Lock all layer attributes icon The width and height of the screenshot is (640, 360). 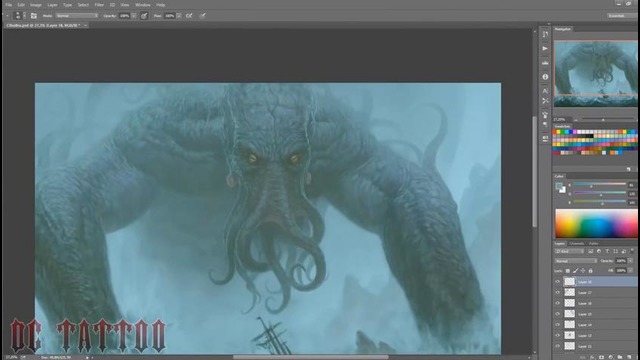(591, 271)
